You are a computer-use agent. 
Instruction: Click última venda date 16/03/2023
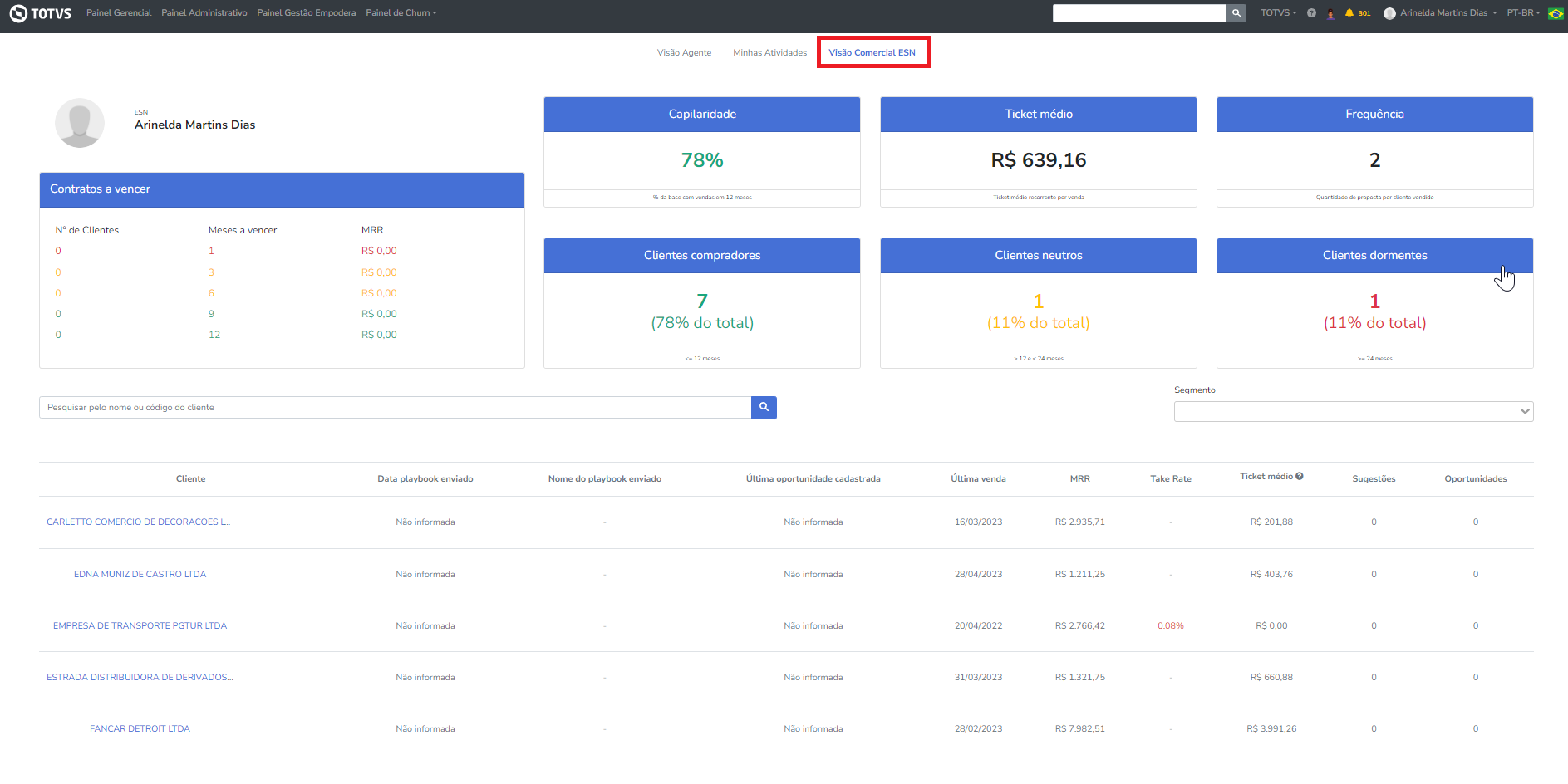[979, 522]
